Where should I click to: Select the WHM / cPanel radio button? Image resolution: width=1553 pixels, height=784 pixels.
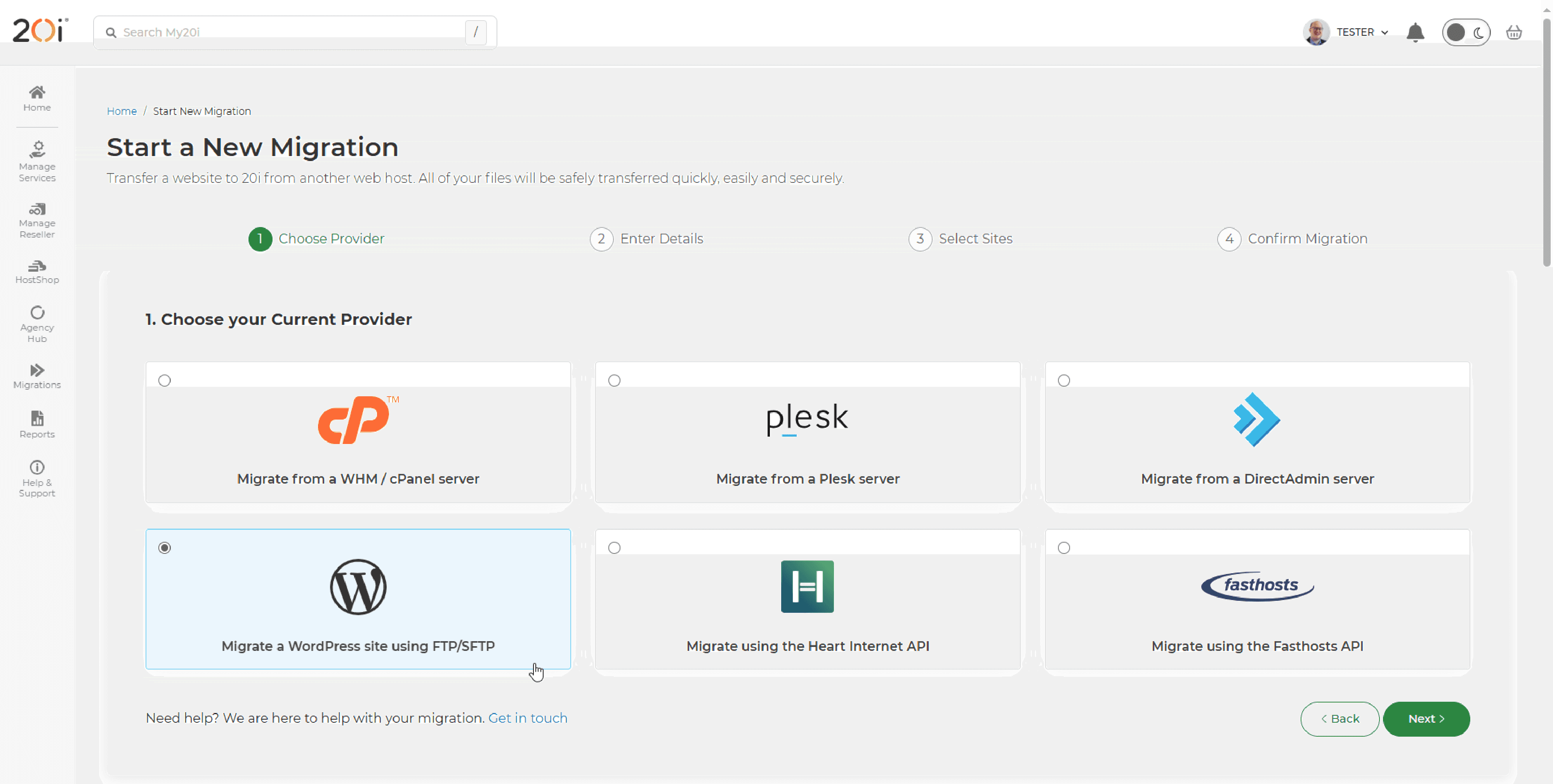point(165,380)
